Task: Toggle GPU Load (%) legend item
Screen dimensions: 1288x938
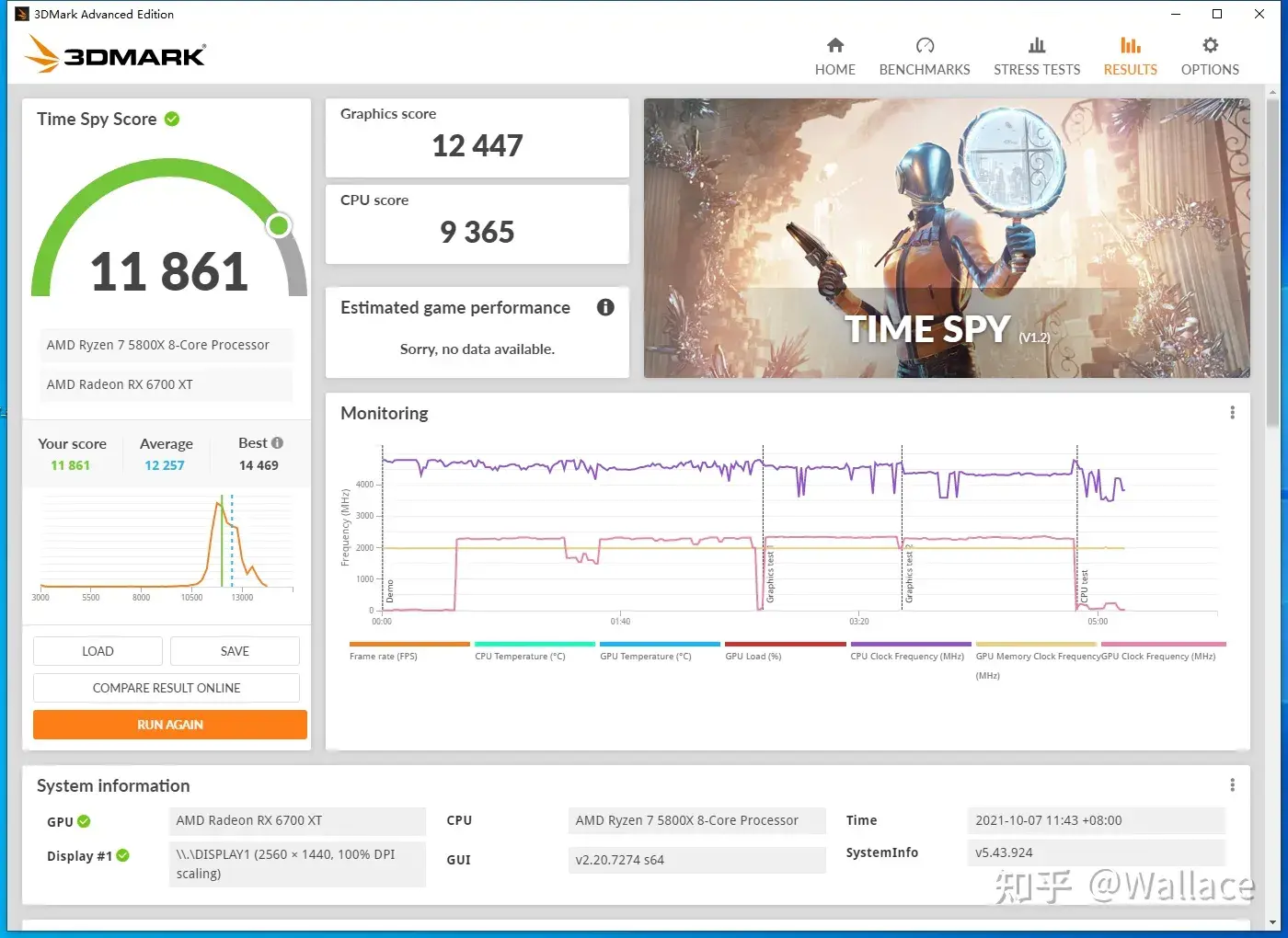Action: tap(785, 651)
